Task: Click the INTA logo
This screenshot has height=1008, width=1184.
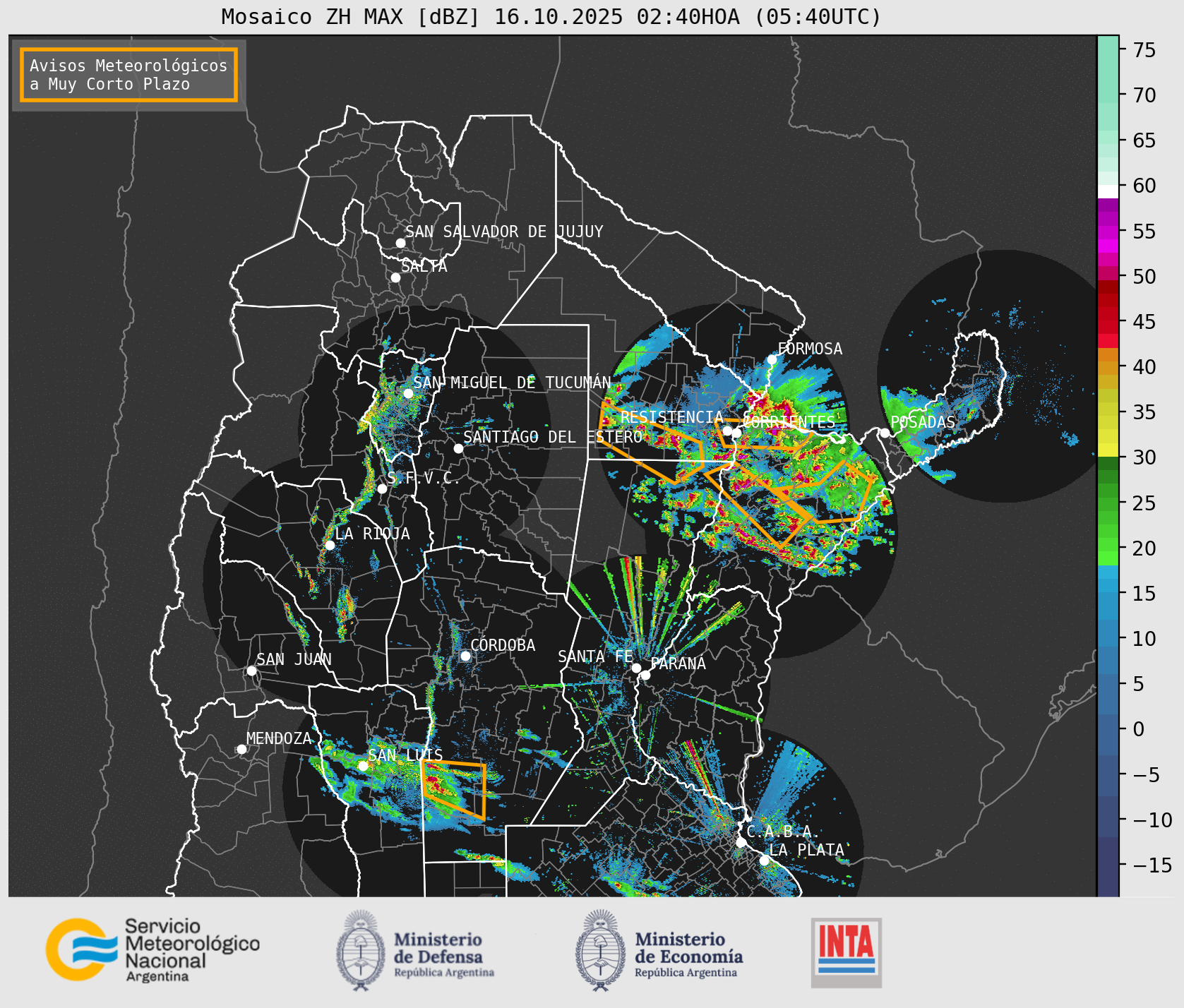Action: click(x=847, y=952)
